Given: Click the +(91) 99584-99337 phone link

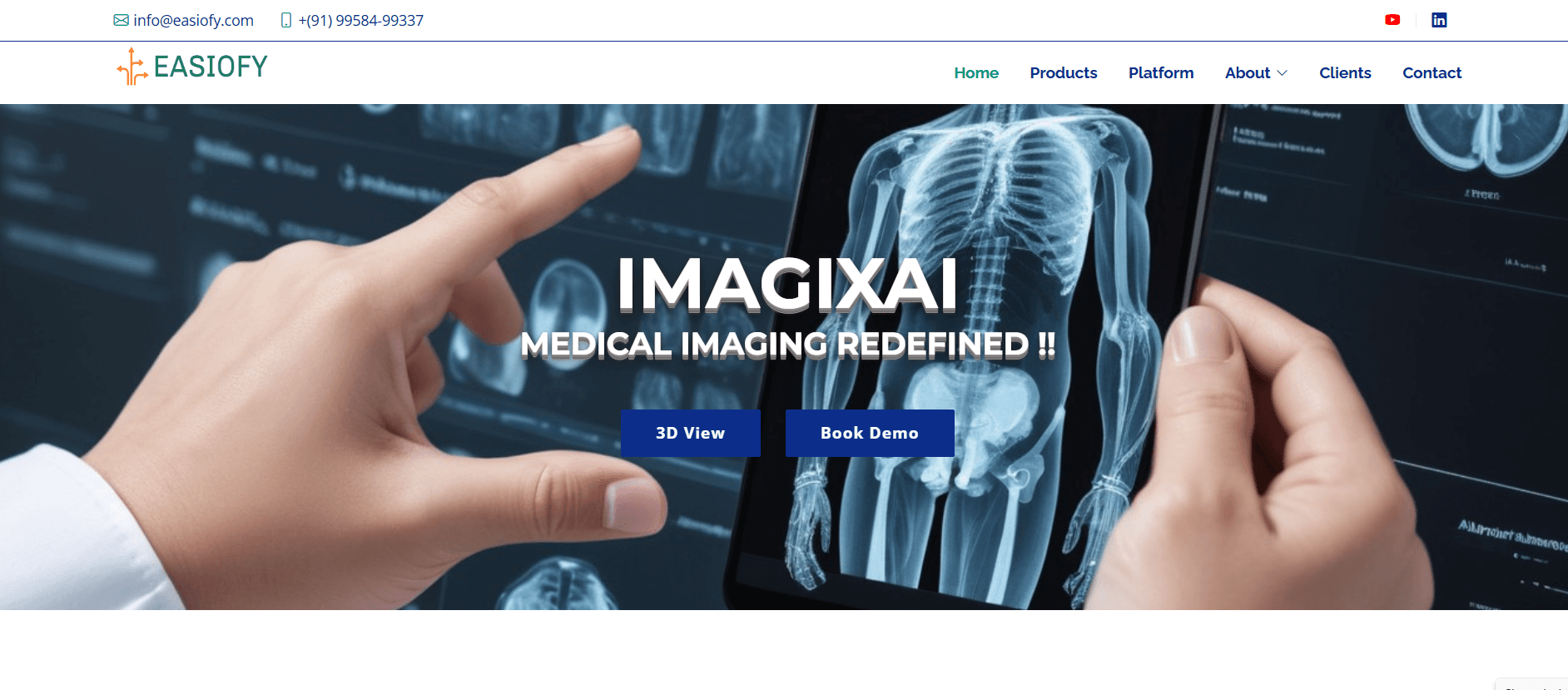Looking at the screenshot, I should point(361,20).
